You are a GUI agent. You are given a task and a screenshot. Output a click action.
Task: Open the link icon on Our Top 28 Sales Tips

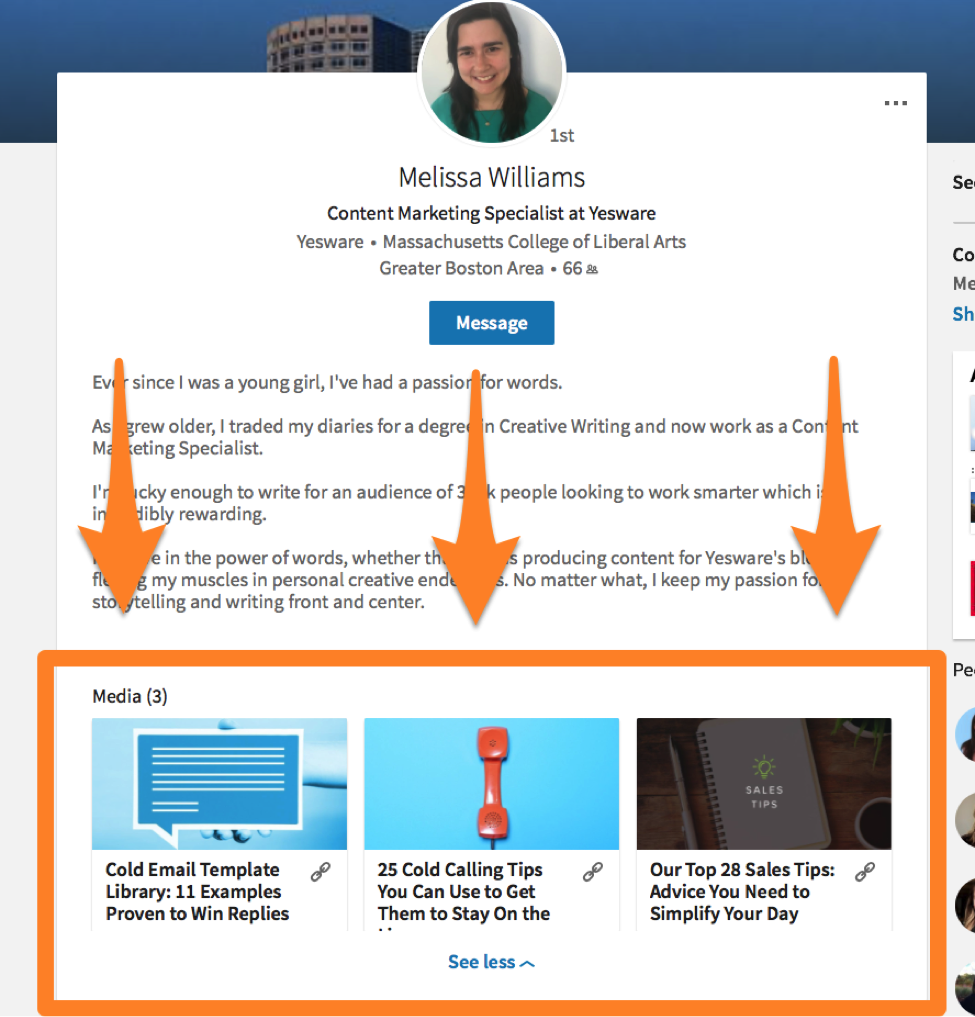pos(865,871)
